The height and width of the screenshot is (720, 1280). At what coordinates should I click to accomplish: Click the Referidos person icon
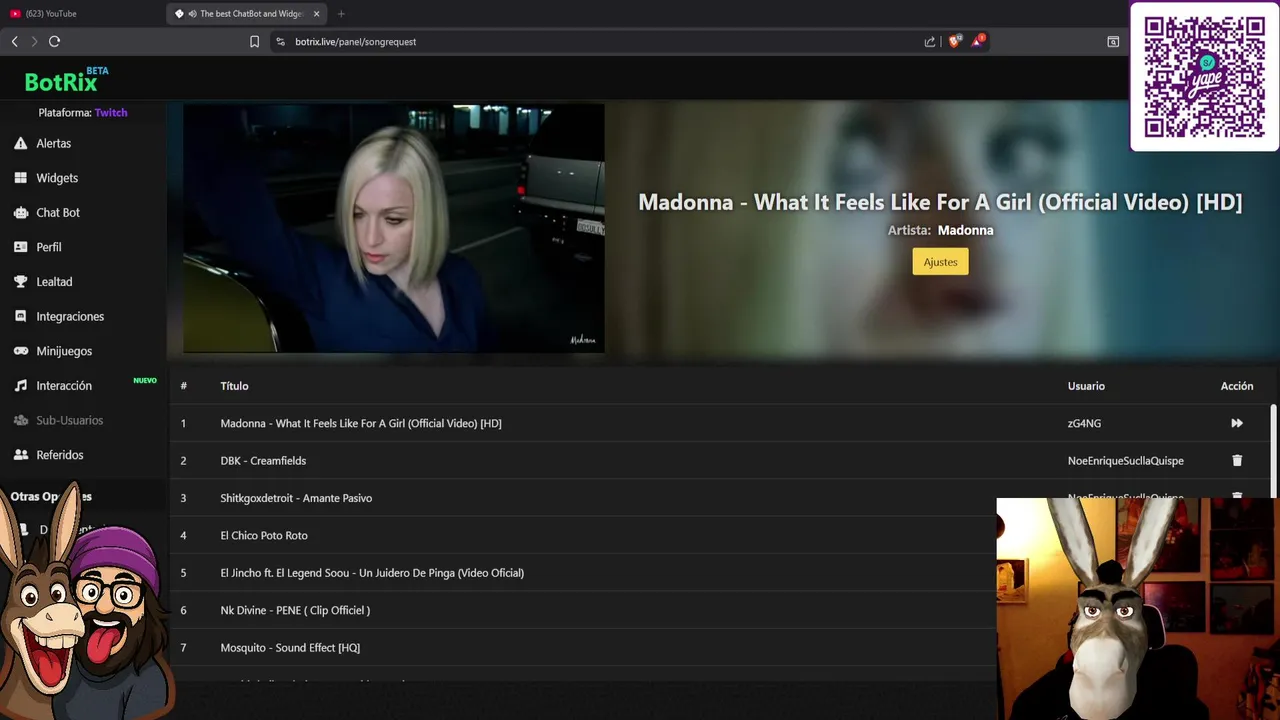(x=20, y=455)
